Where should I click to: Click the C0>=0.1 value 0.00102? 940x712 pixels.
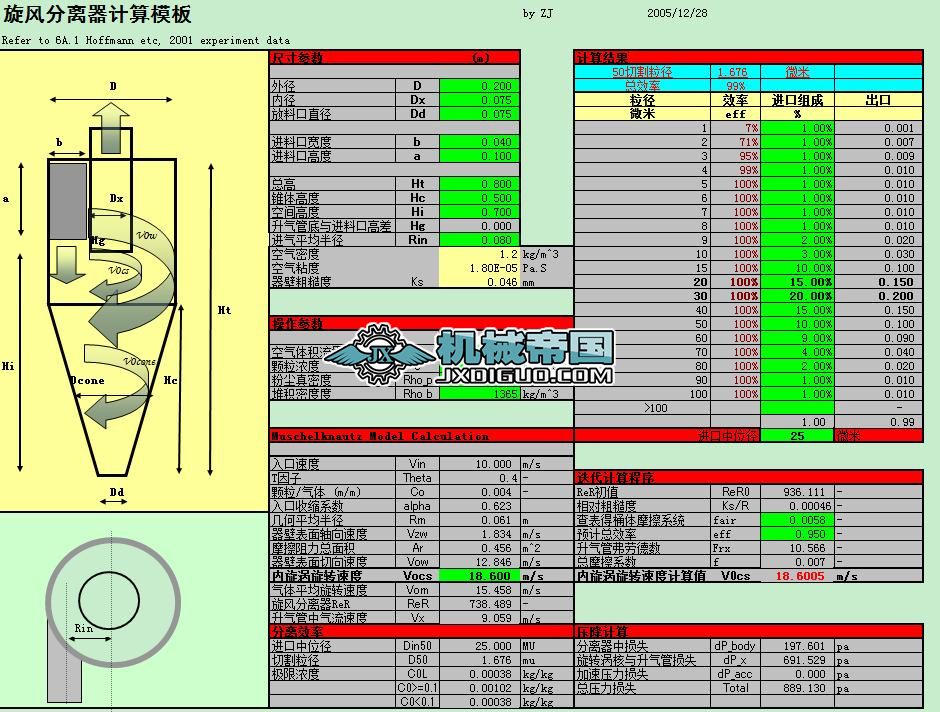tap(479, 688)
